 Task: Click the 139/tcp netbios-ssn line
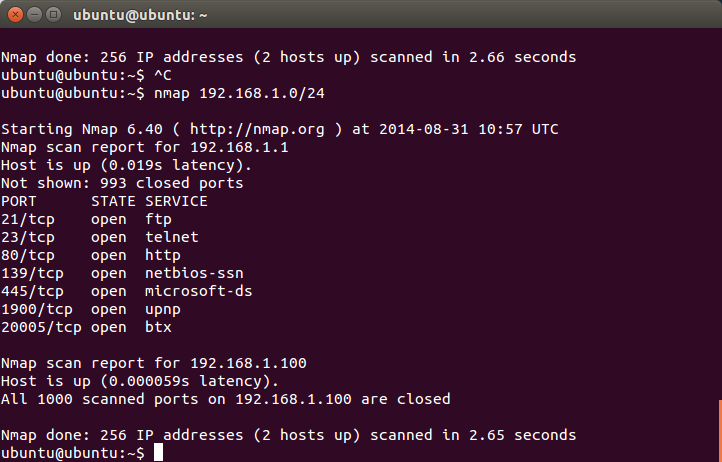(122, 273)
